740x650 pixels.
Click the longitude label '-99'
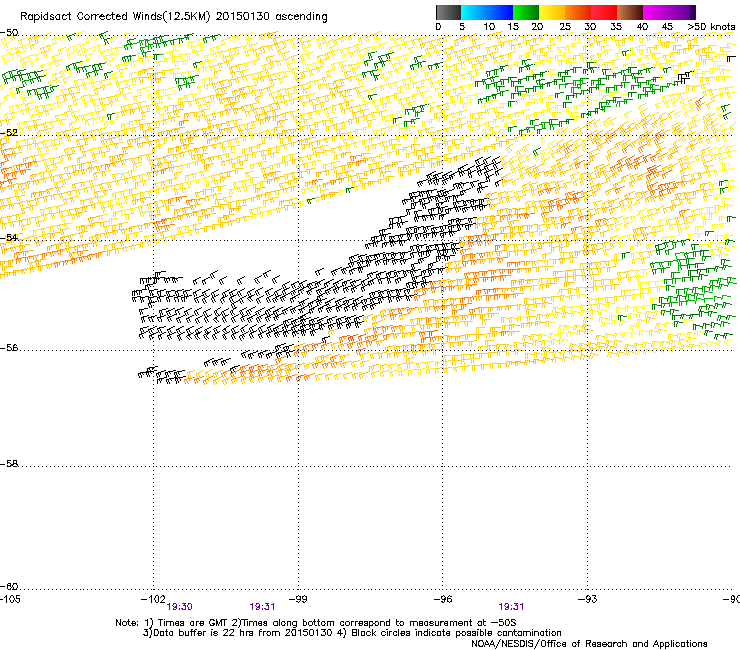[298, 599]
